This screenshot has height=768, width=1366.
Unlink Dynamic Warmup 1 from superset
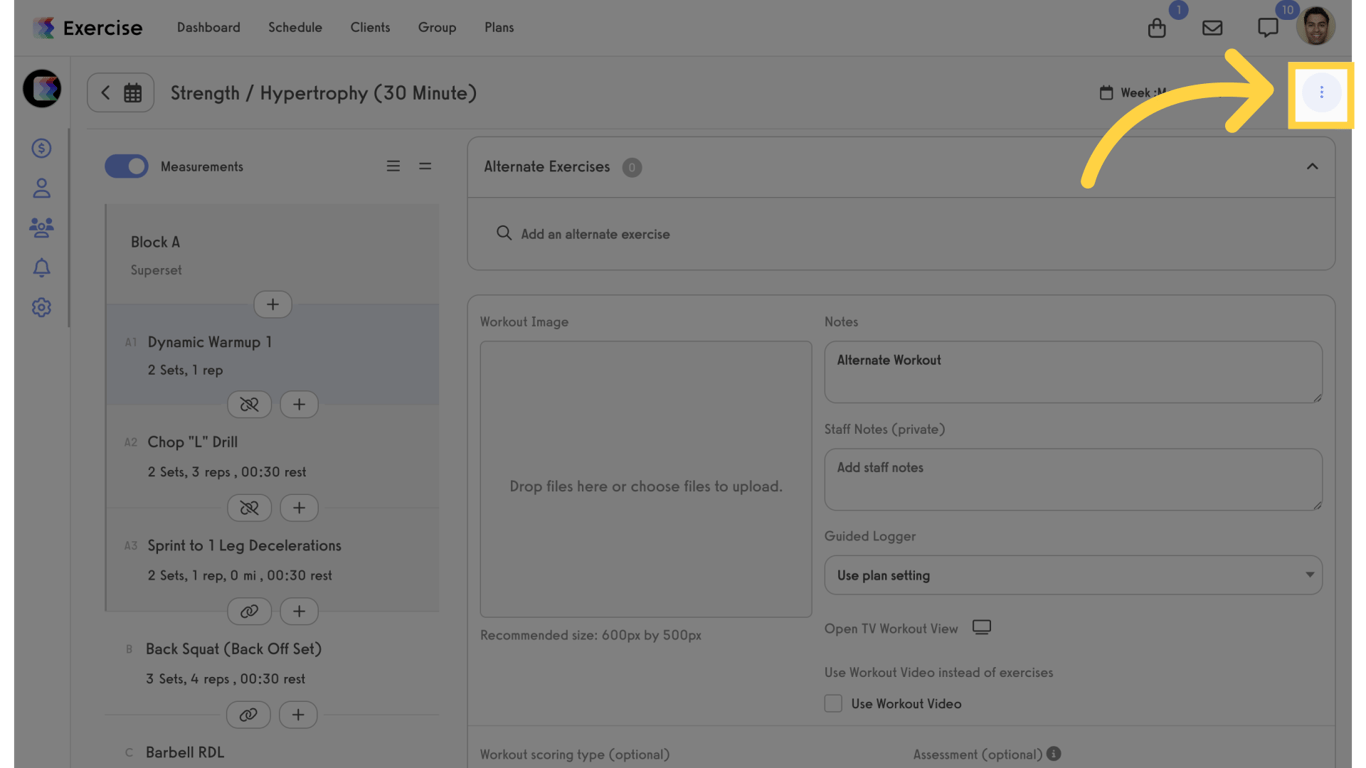click(249, 404)
